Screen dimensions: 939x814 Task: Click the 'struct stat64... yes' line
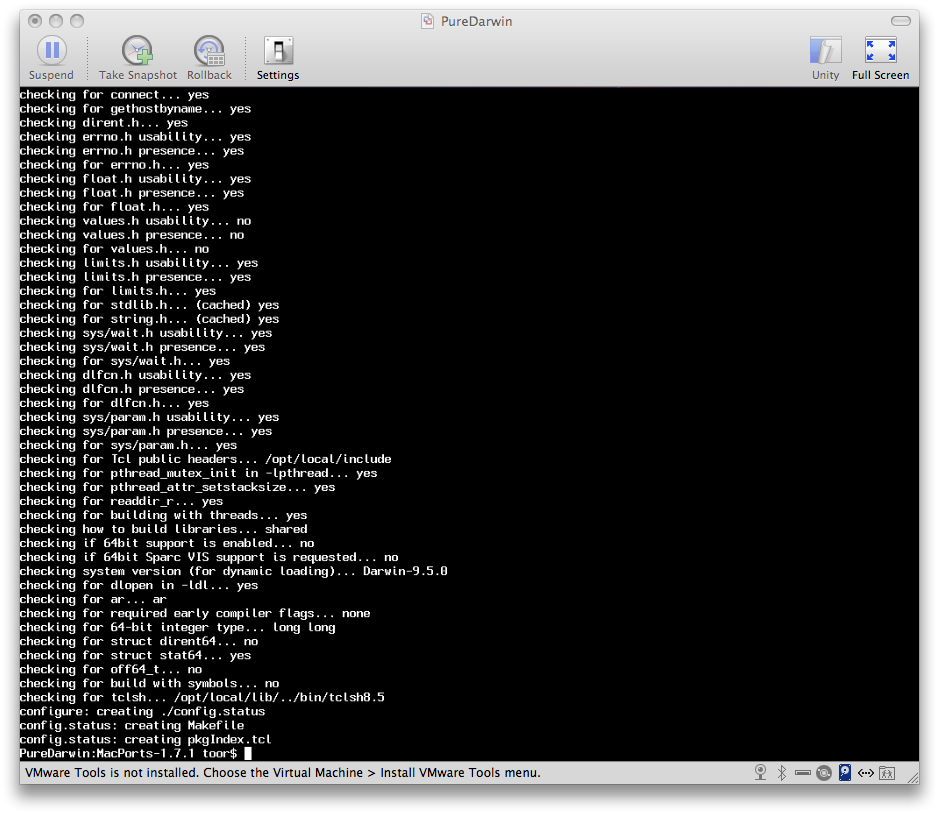135,655
